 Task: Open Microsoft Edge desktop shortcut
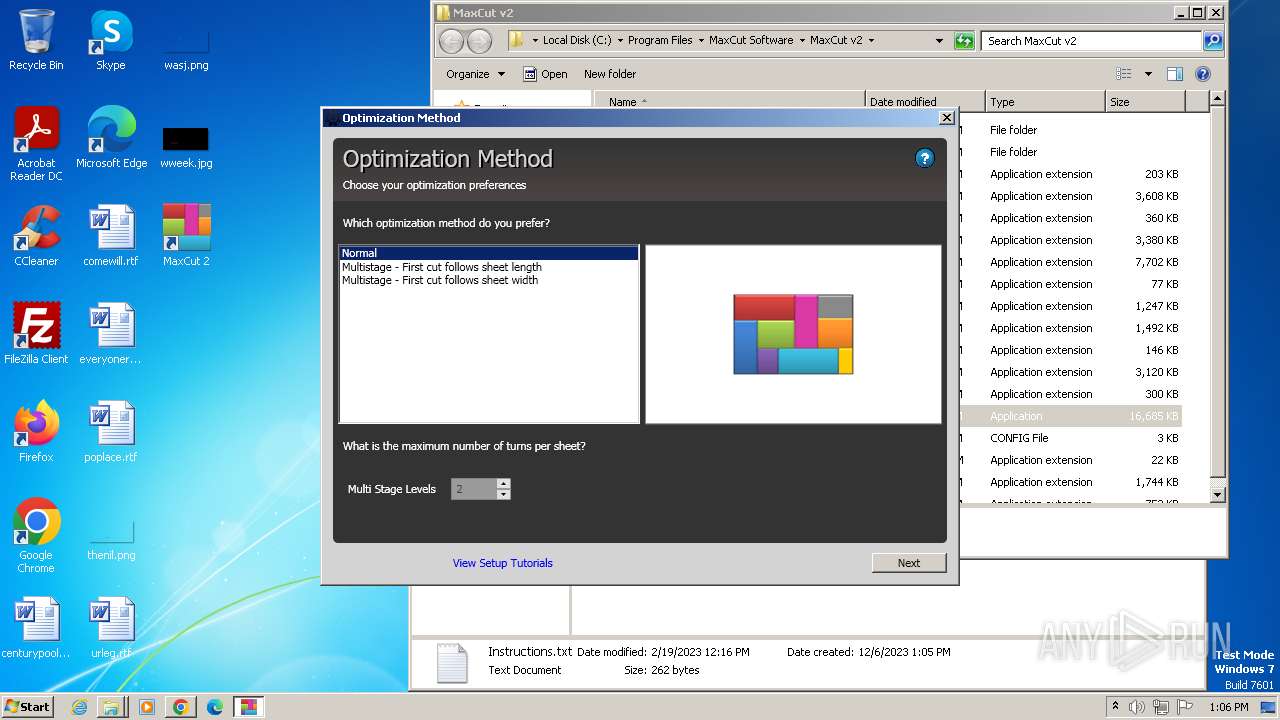[x=111, y=139]
